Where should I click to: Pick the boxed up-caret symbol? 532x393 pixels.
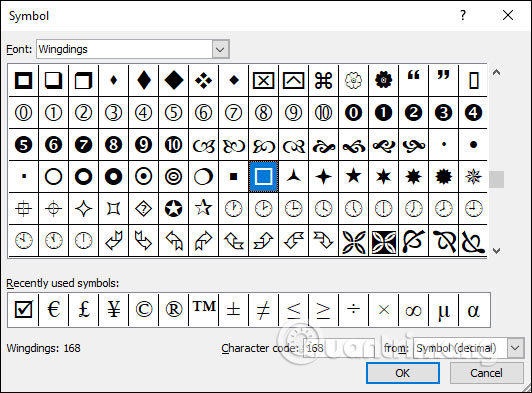click(293, 80)
